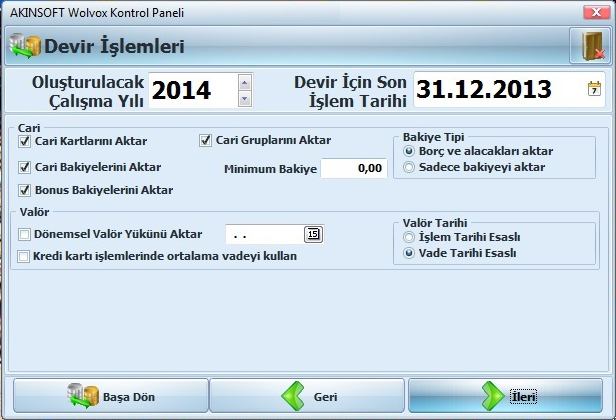Disable Bonus Bakiyelerini Aktar
This screenshot has width=616, height=420.
tap(24, 190)
